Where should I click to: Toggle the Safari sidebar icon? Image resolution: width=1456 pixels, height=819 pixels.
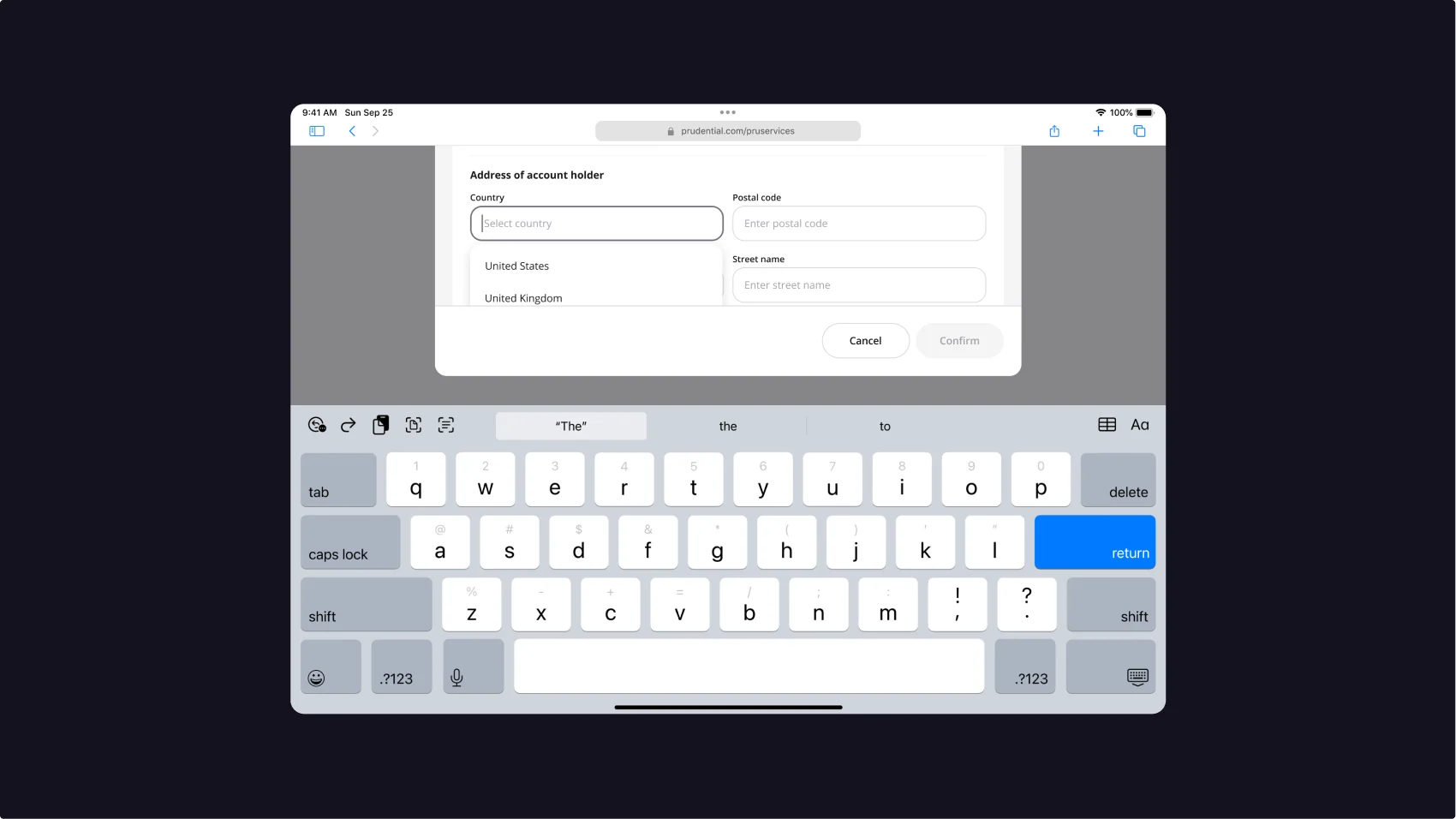[x=317, y=131]
